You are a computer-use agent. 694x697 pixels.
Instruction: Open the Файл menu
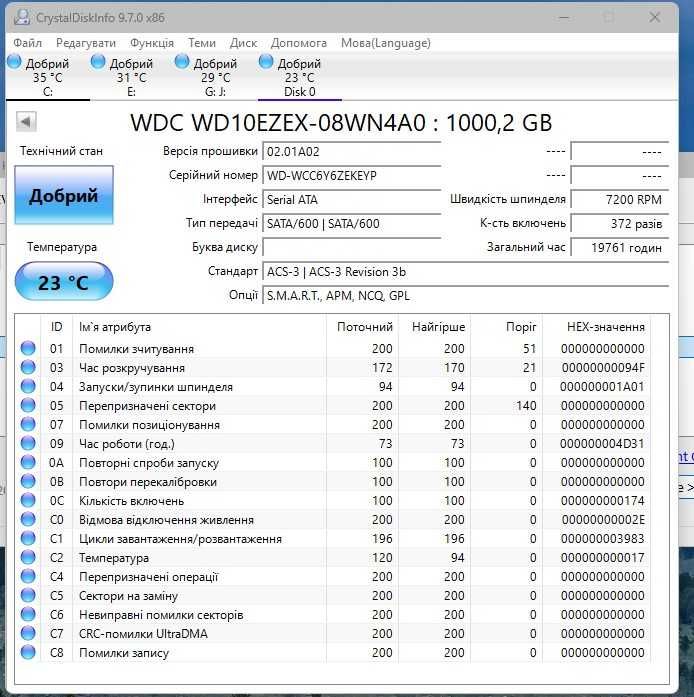28,43
